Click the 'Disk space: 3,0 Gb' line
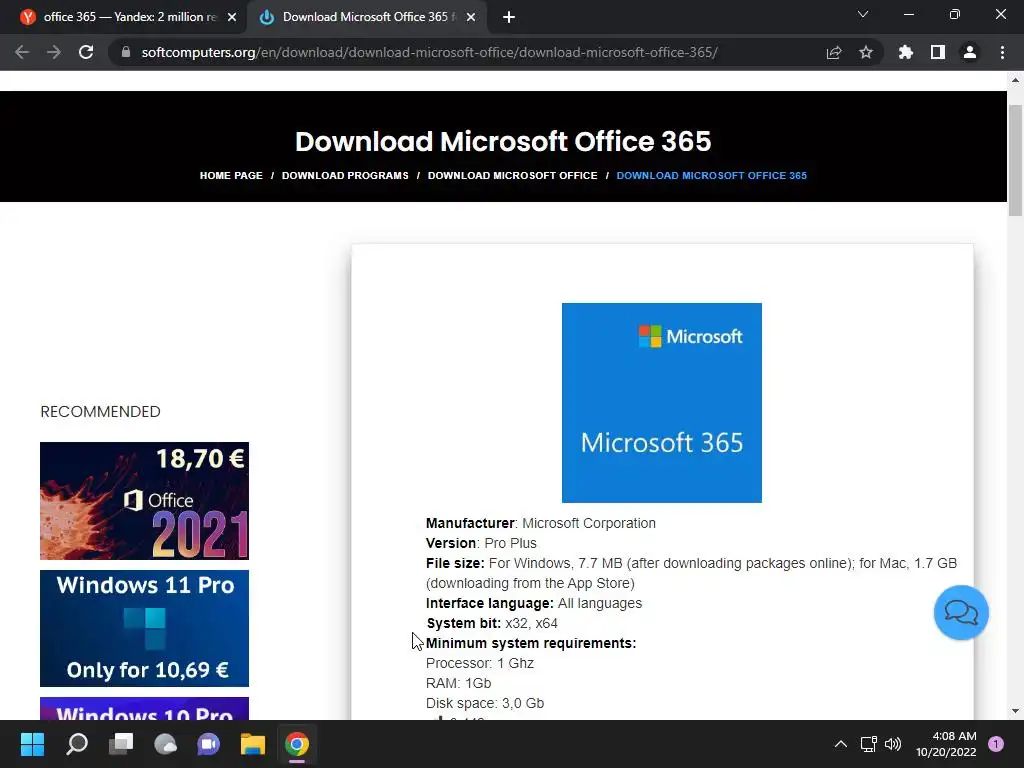Viewport: 1024px width, 768px height. [x=485, y=703]
